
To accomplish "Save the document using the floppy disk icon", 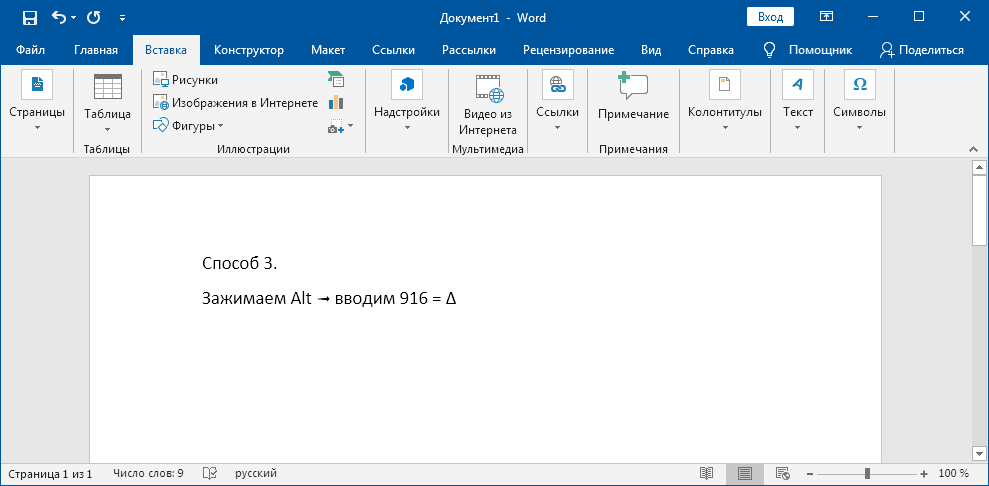I will coord(29,17).
